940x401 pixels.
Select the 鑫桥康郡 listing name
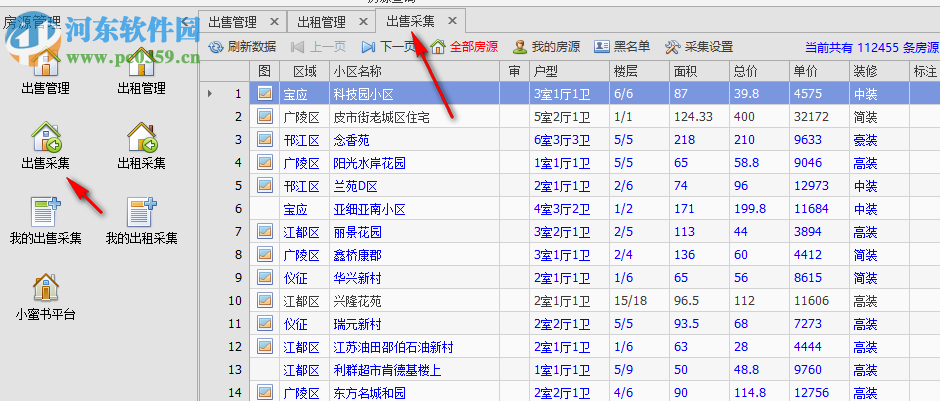(357, 255)
